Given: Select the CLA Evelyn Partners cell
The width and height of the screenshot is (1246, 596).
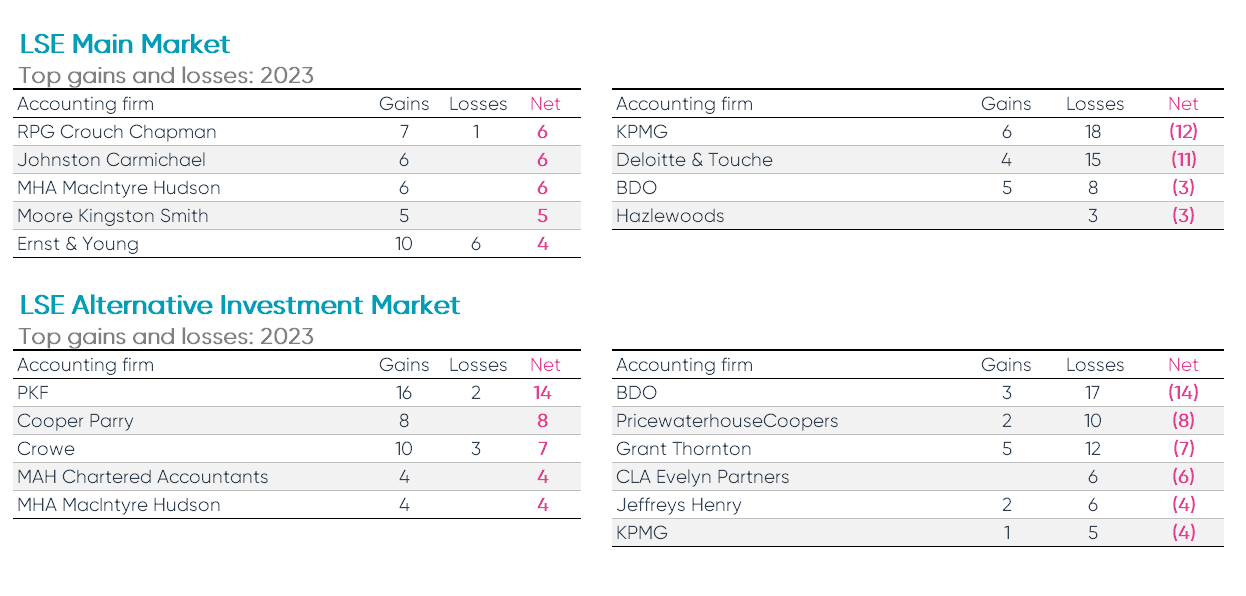Looking at the screenshot, I should [703, 477].
